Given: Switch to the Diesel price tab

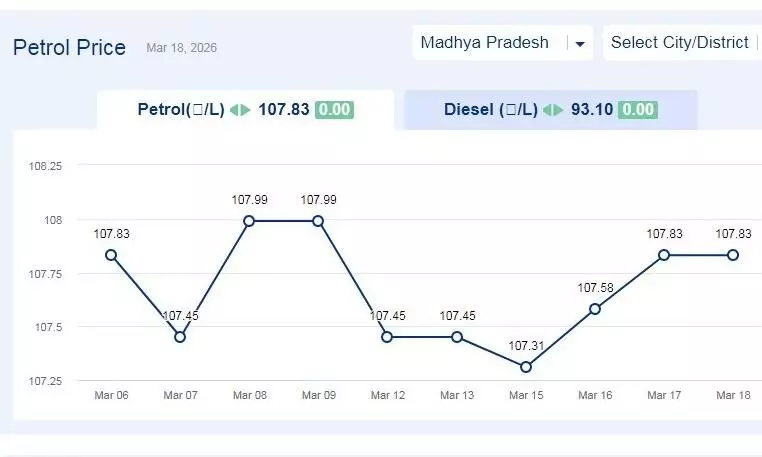Looking at the screenshot, I should click(x=549, y=110).
